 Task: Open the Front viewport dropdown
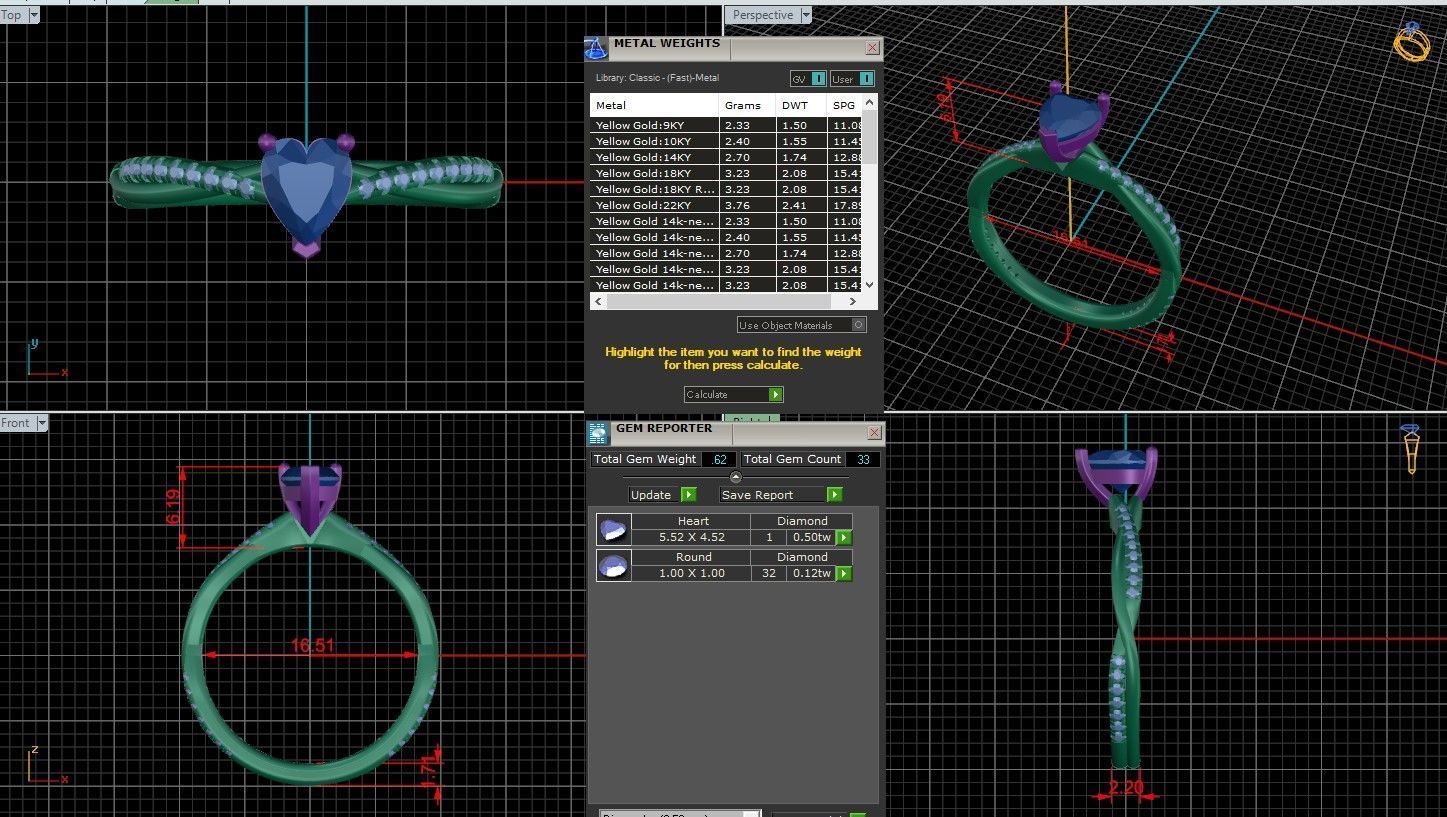click(42, 423)
